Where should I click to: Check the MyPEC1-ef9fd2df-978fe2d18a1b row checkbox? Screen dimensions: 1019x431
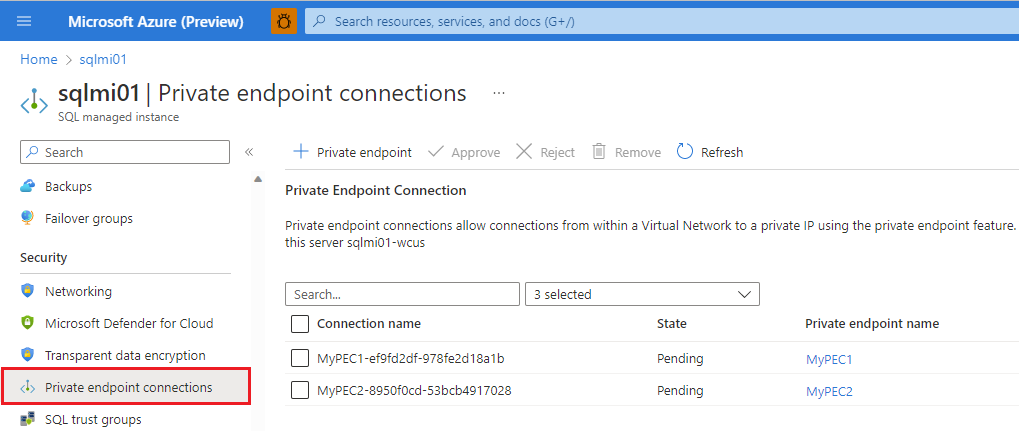point(300,358)
